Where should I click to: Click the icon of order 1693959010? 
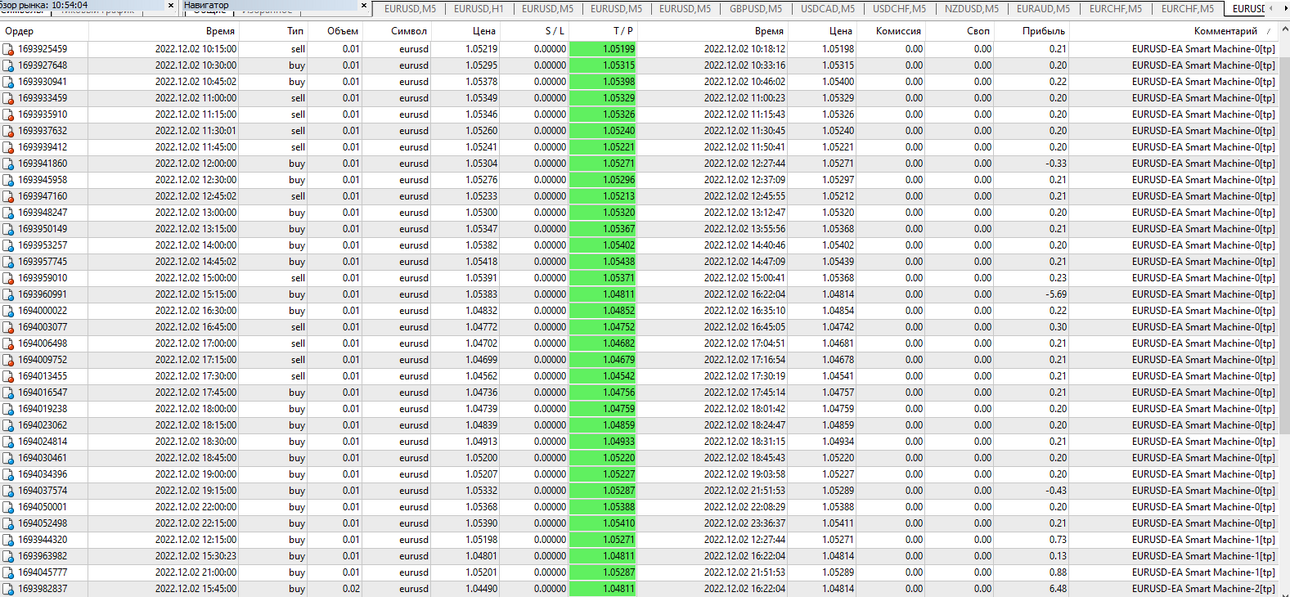pyautogui.click(x=9, y=278)
